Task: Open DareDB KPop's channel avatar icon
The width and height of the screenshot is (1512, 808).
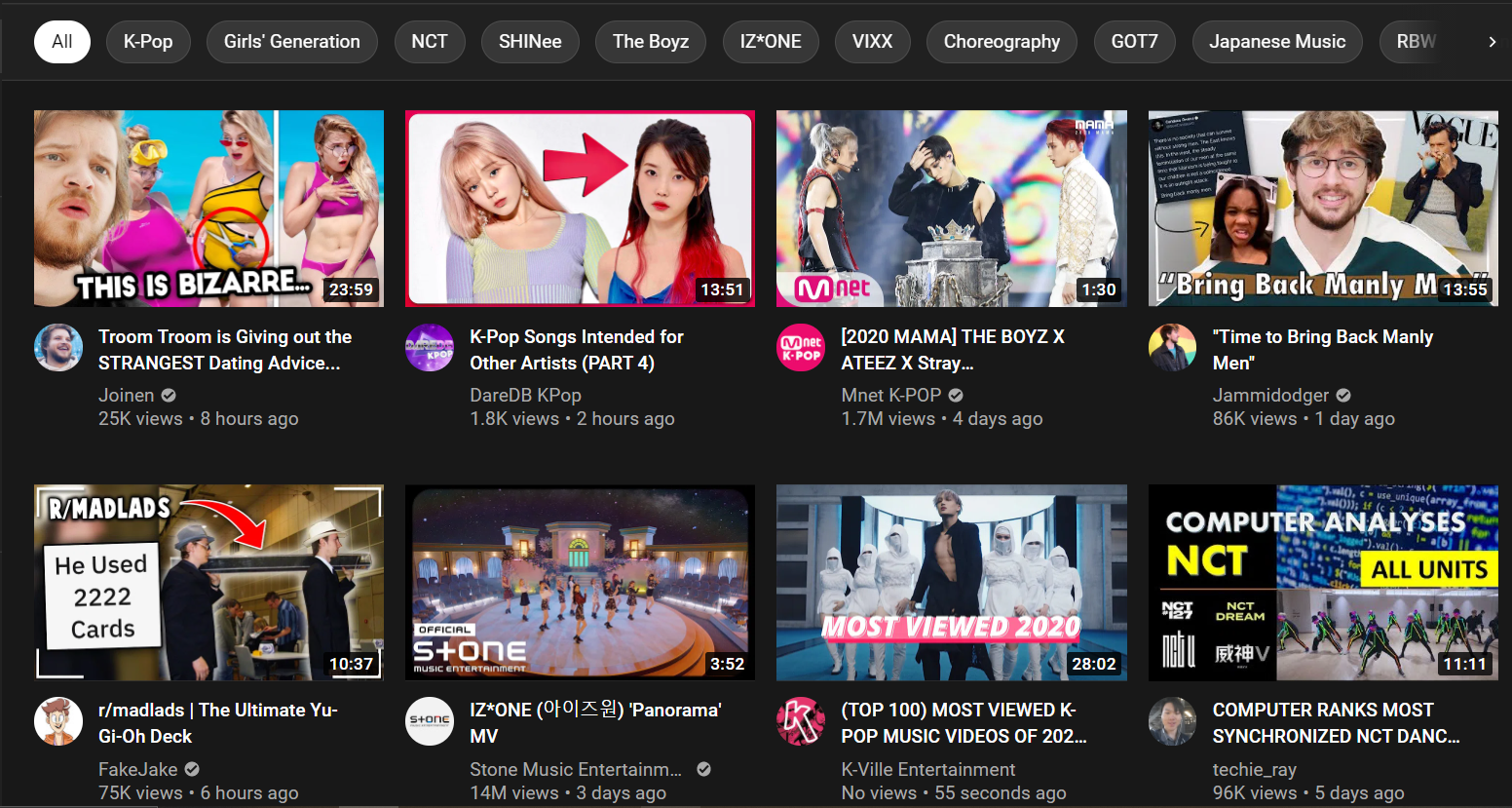Action: coord(430,348)
